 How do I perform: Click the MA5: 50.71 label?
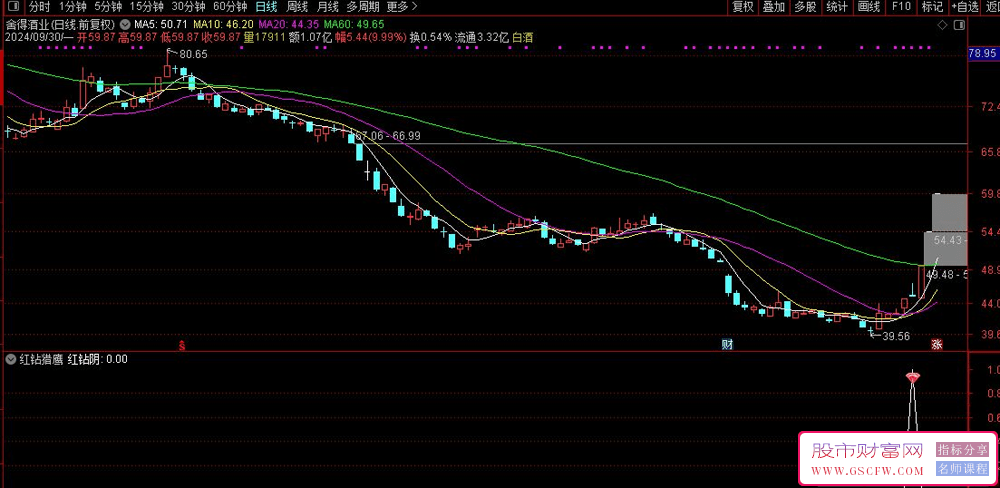[x=159, y=24]
